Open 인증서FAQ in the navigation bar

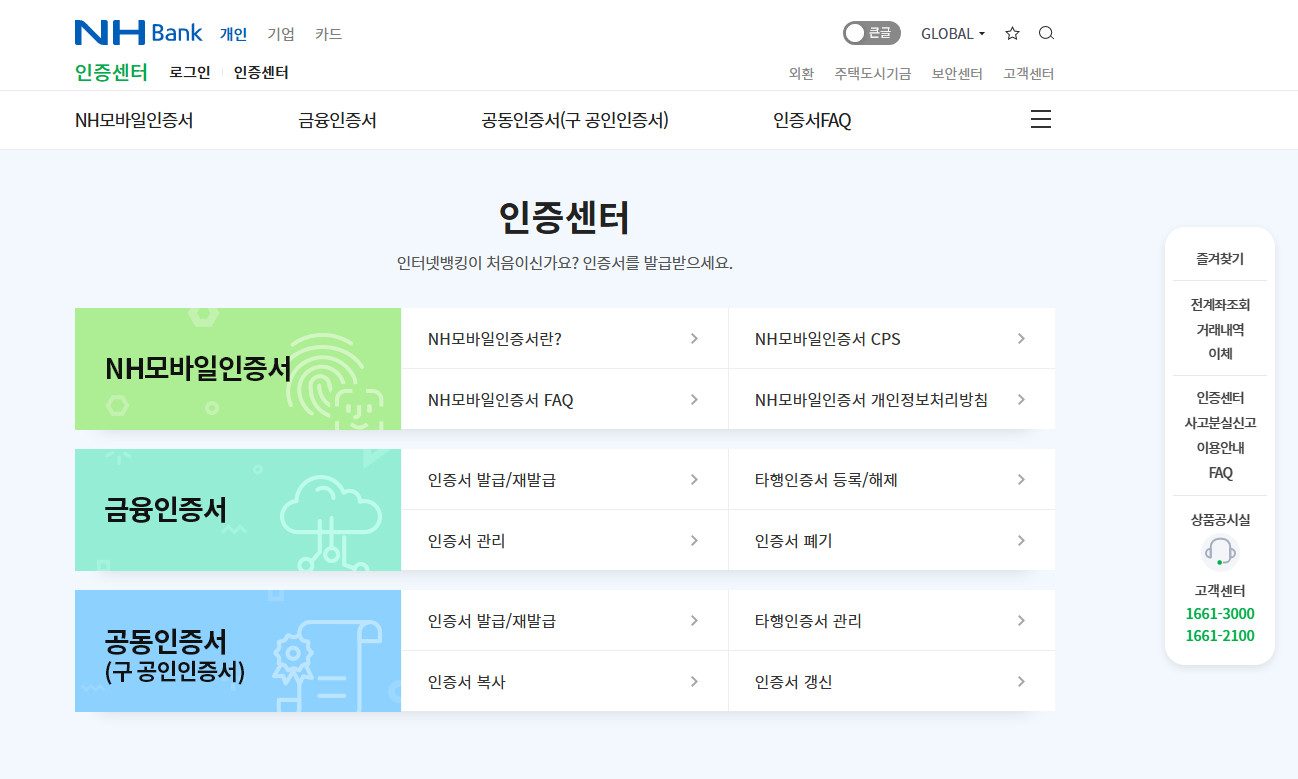point(812,120)
